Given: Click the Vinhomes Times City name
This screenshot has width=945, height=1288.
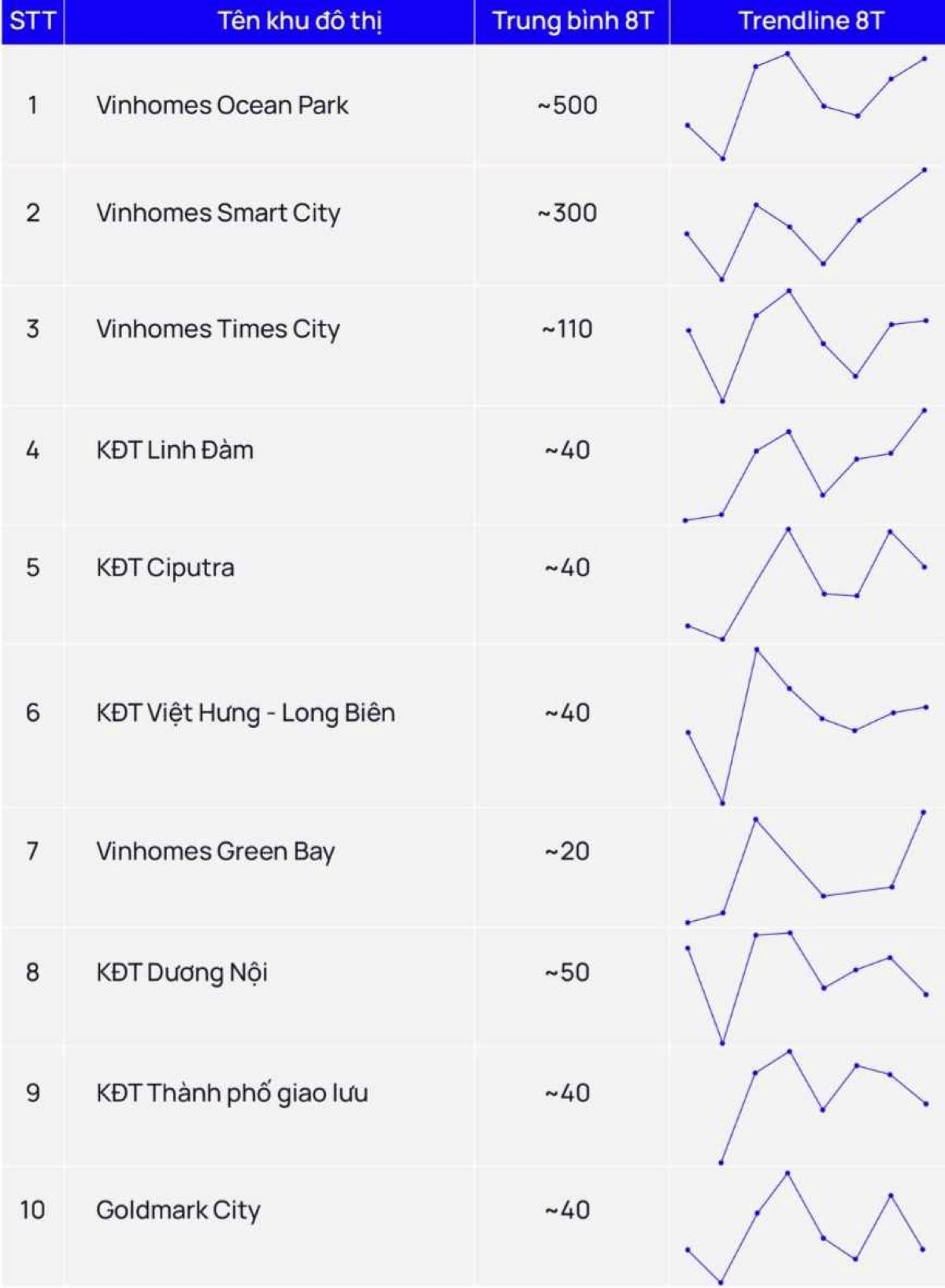Looking at the screenshot, I should 218,328.
